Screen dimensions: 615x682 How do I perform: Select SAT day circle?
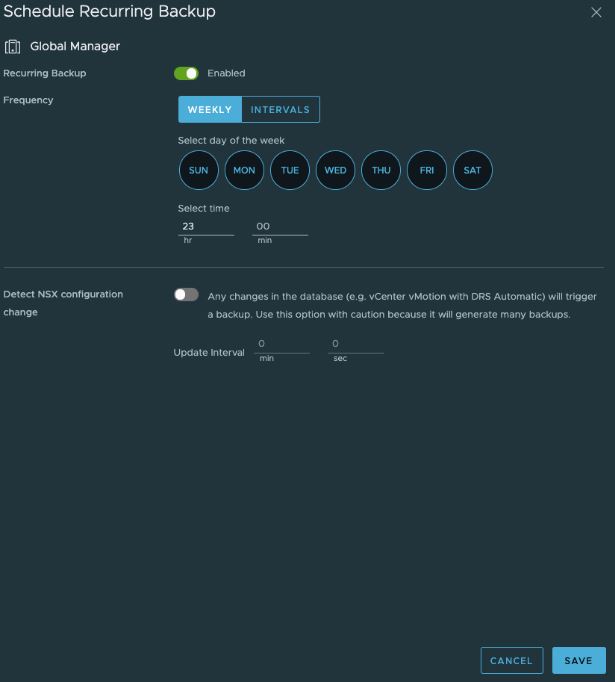(472, 170)
